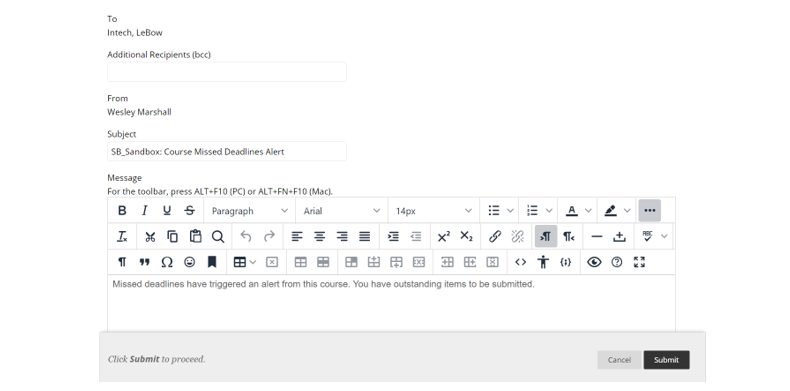The image size is (790, 391).
Task: Insert a numbered list
Action: coord(533,211)
